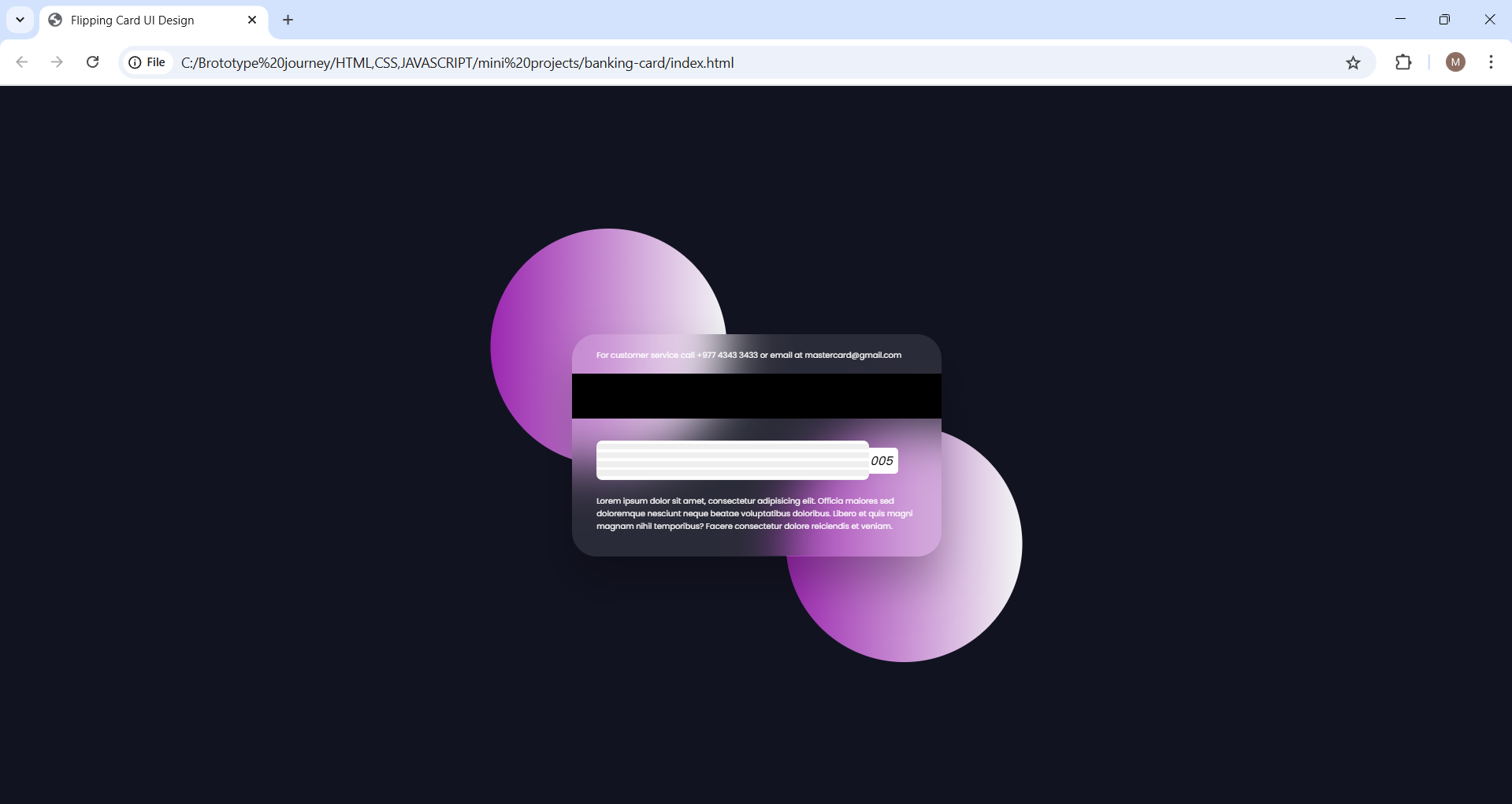Click the back navigation arrow
Image resolution: width=1512 pixels, height=804 pixels.
[21, 62]
